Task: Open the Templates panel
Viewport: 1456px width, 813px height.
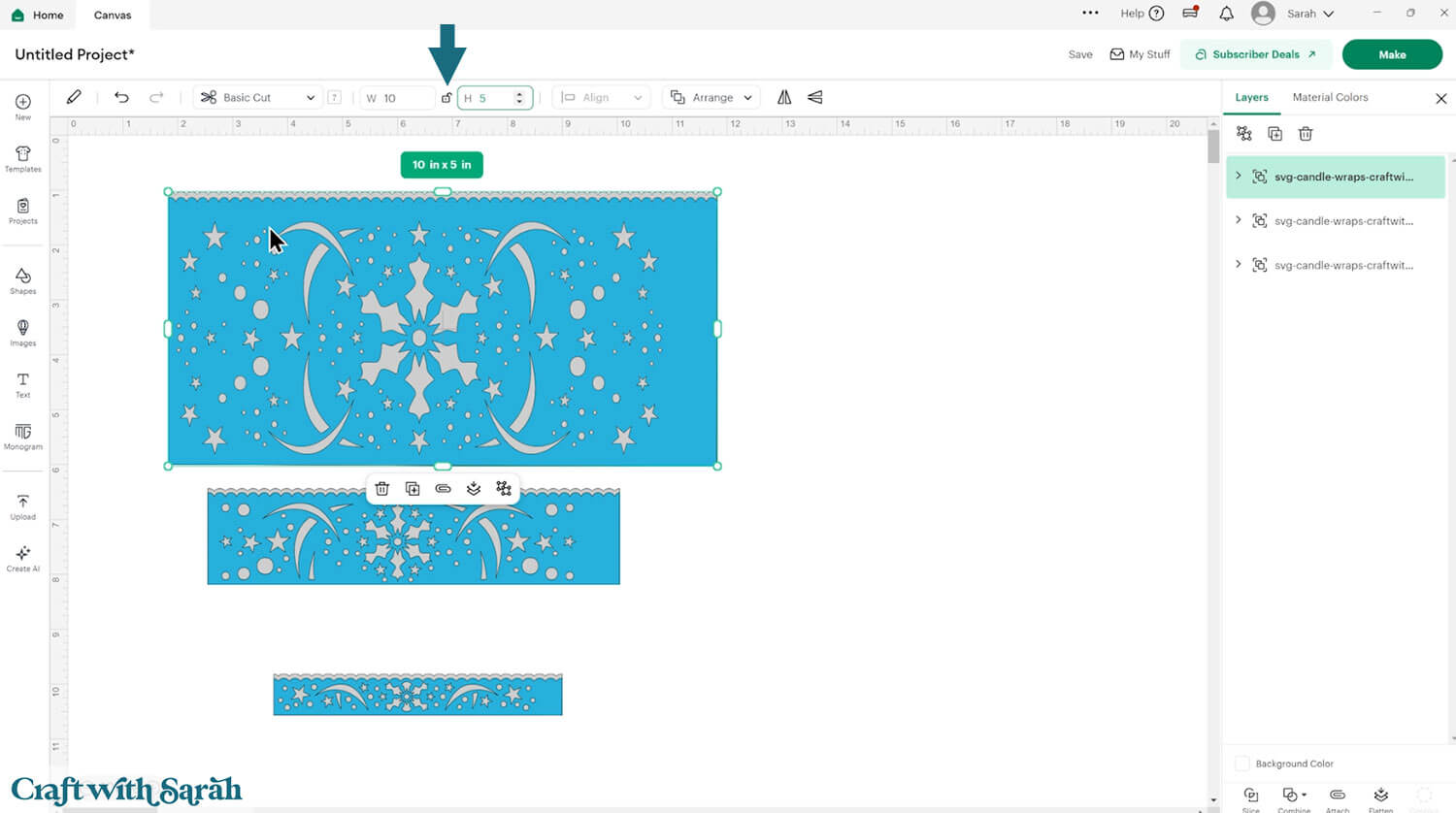Action: coord(23,159)
